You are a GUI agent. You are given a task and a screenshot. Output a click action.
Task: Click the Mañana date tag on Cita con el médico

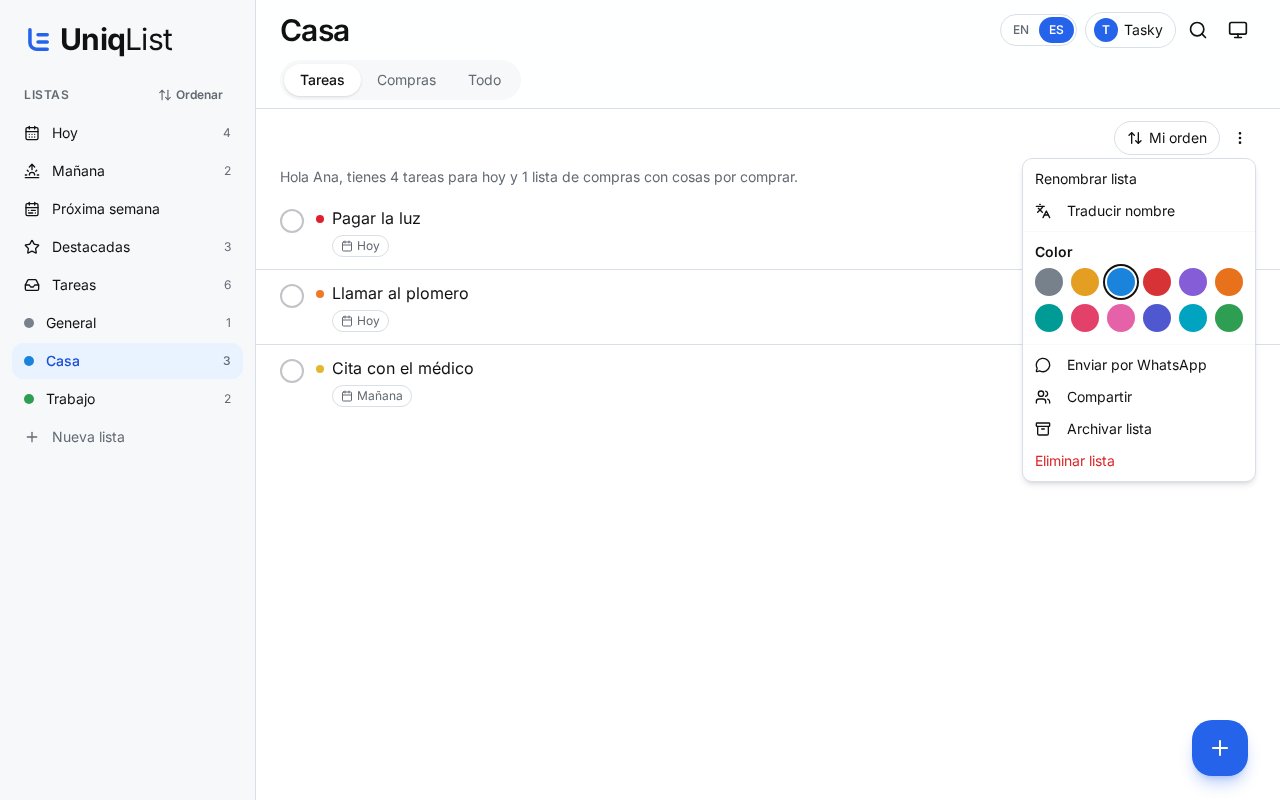point(372,396)
